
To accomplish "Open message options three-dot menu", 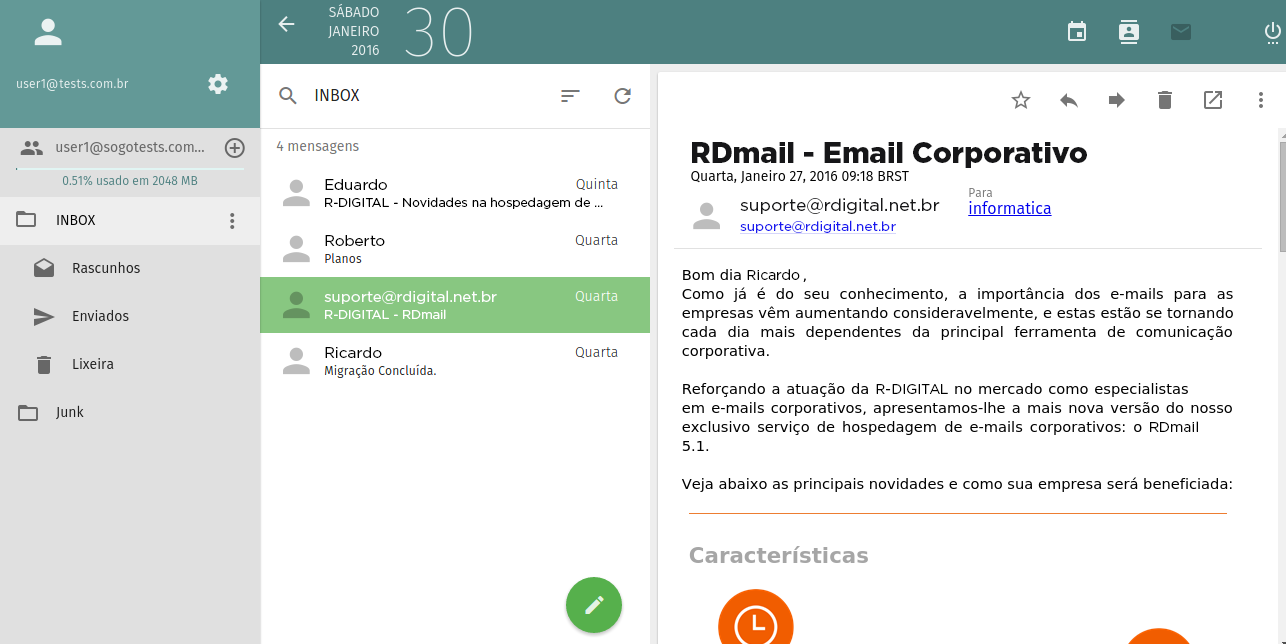I will tap(1260, 100).
